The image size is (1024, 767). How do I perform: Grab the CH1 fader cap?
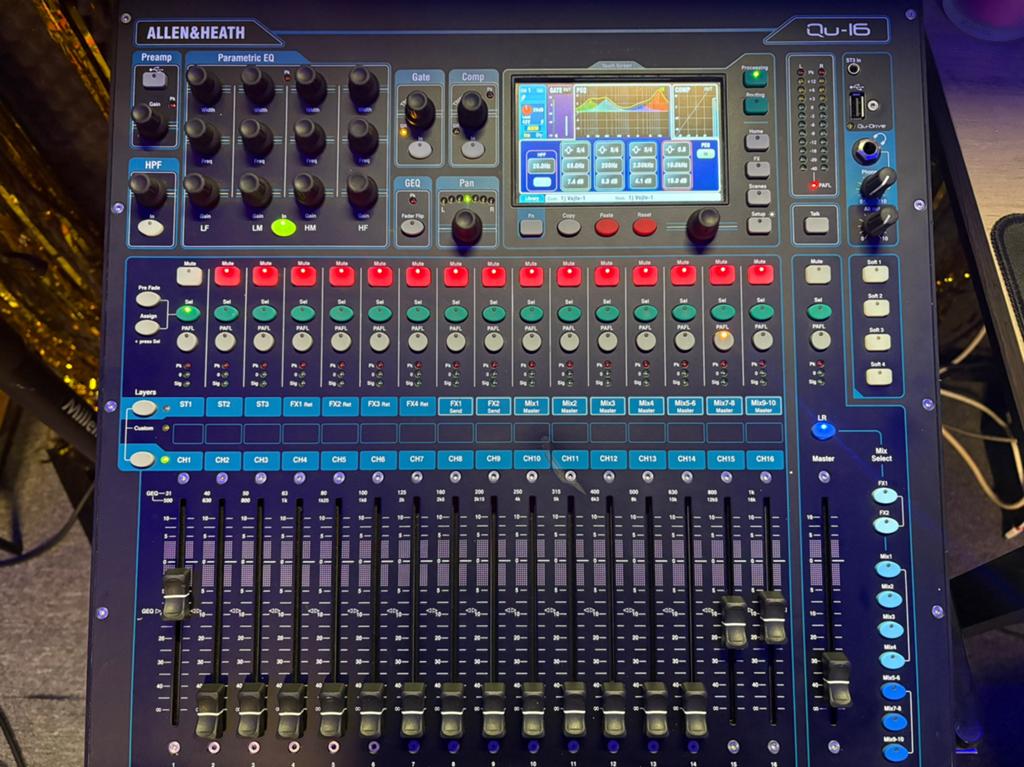177,594
